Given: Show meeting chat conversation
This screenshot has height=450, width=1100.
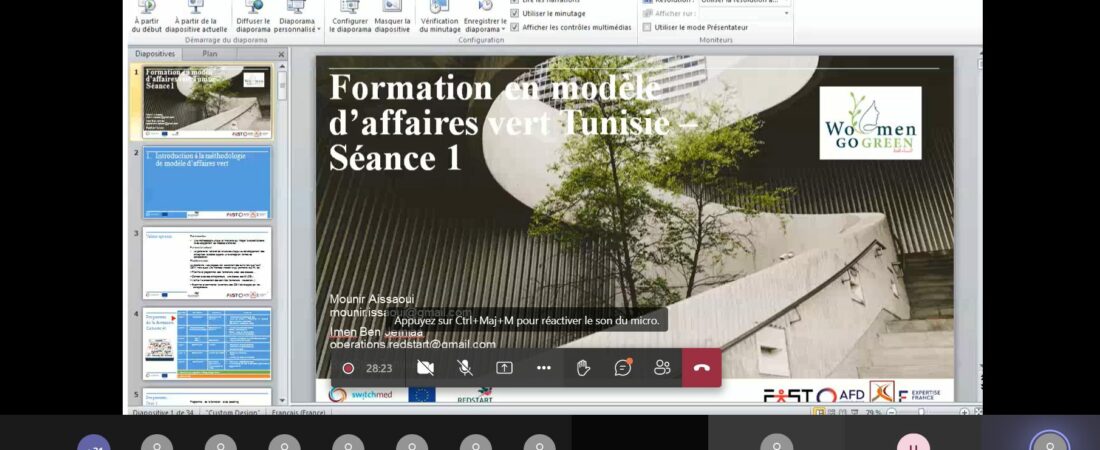Looking at the screenshot, I should [623, 368].
